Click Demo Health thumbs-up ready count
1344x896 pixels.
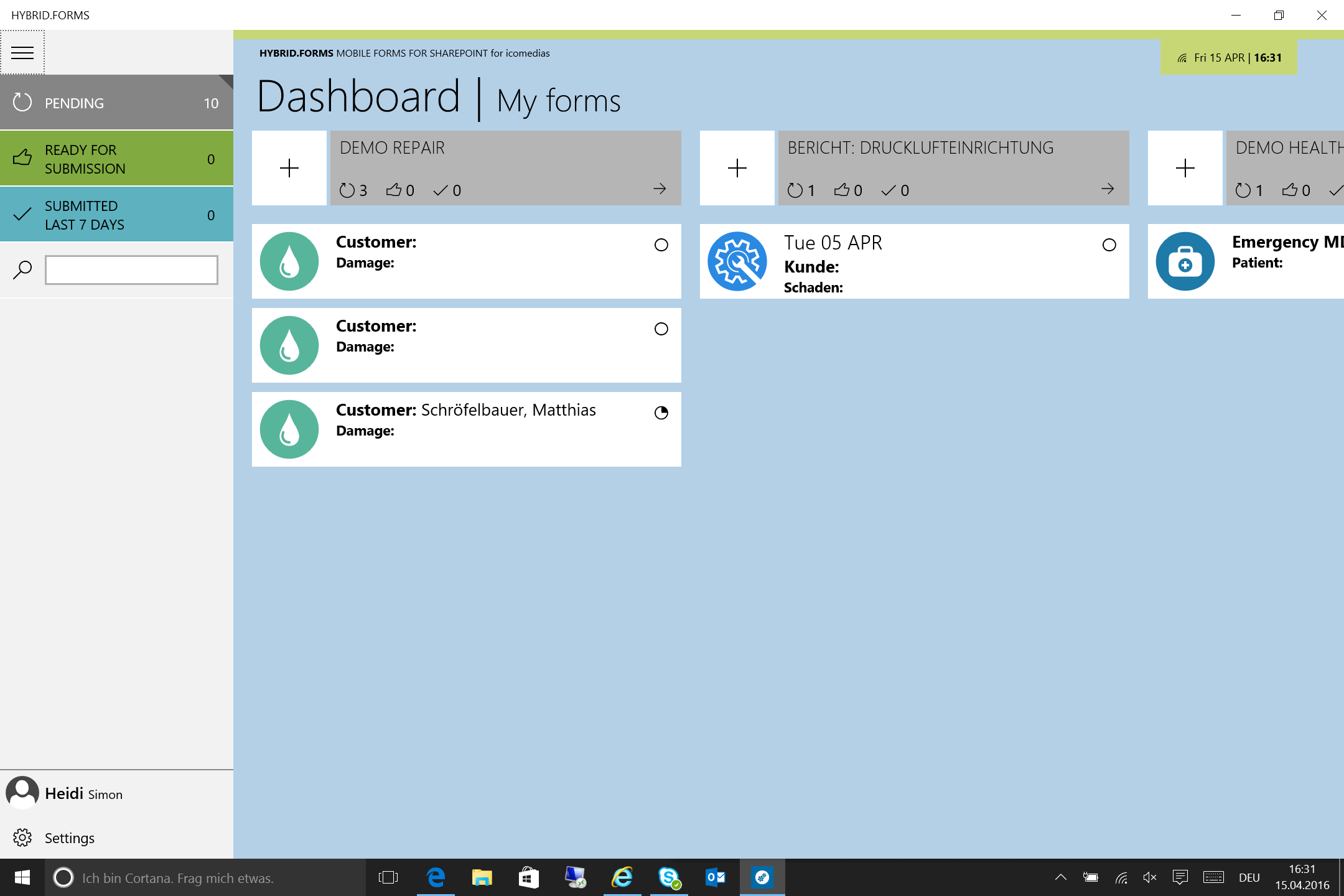(x=1296, y=190)
